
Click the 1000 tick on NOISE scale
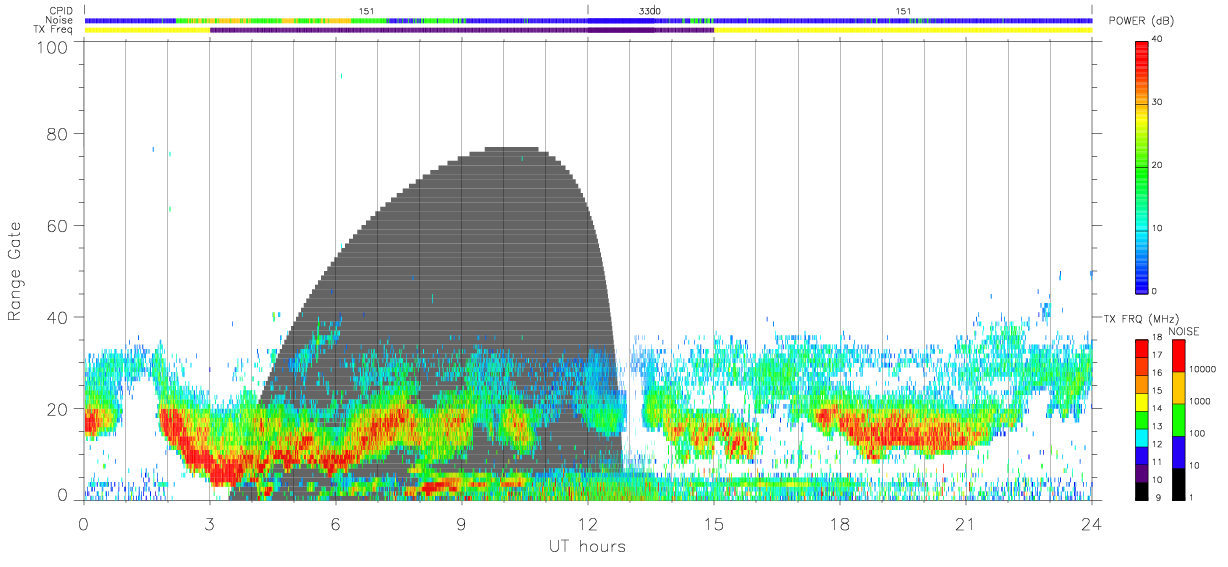tap(1200, 401)
